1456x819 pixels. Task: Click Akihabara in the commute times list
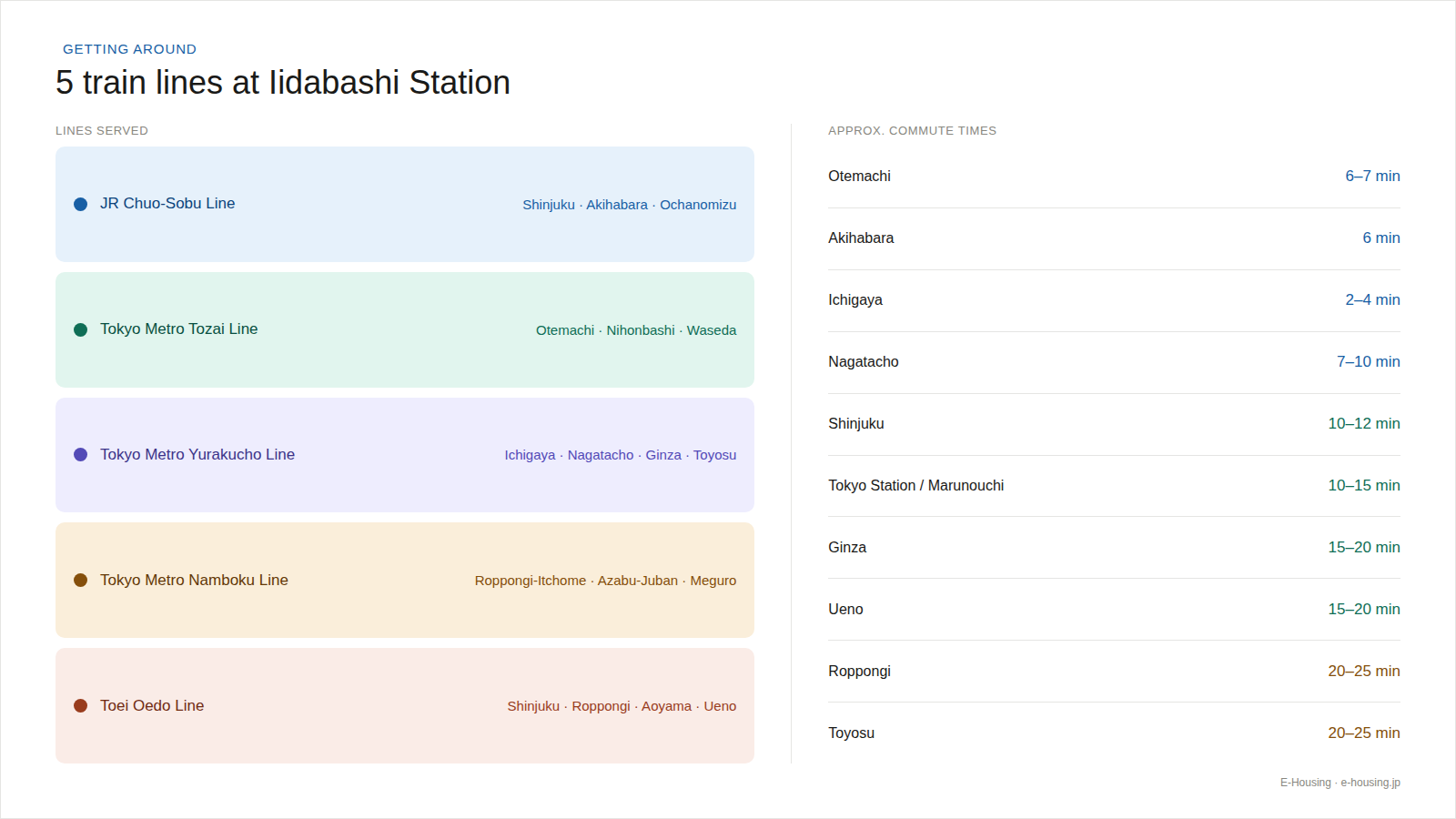tap(861, 238)
